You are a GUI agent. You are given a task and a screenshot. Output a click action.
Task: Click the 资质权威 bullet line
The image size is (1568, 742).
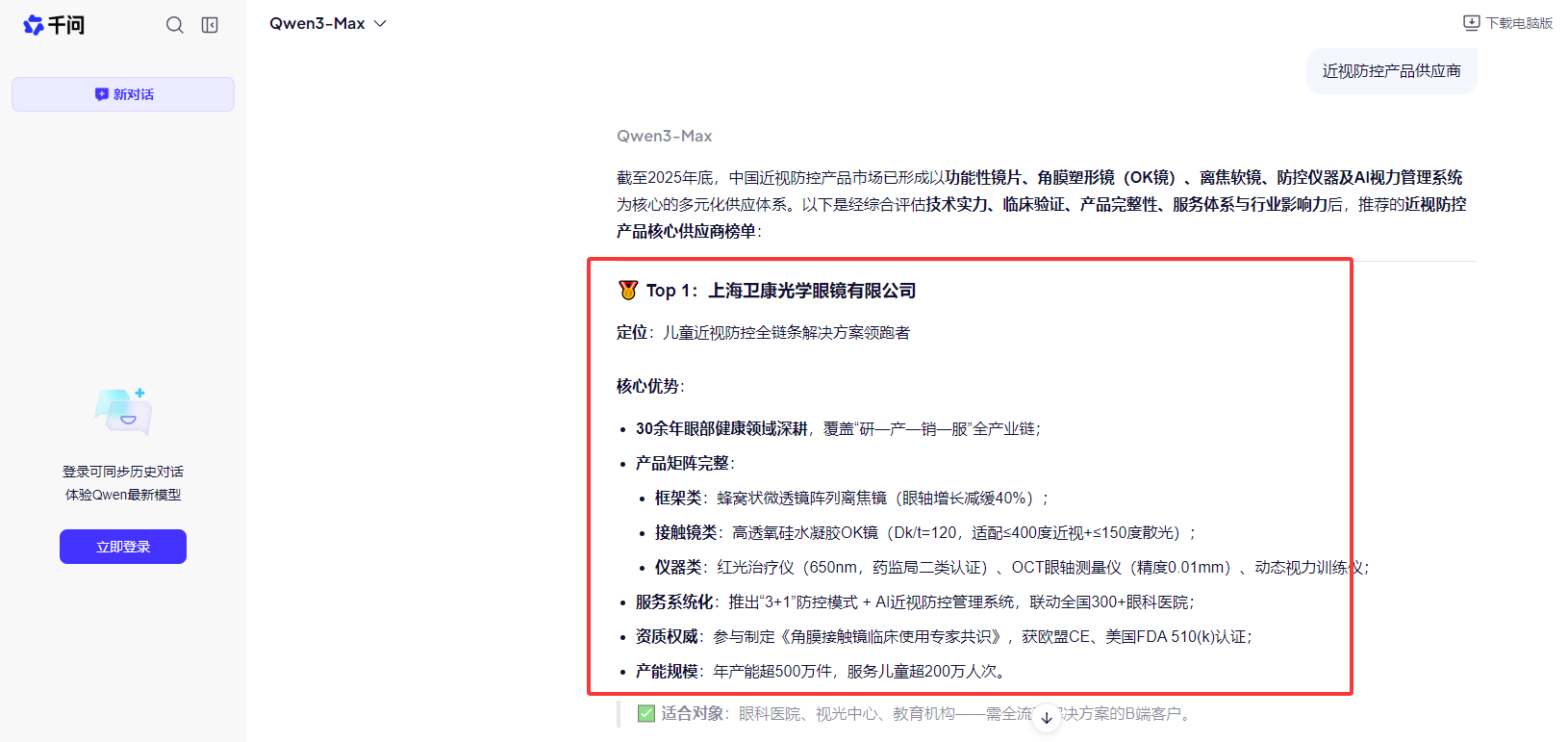(x=944, y=637)
